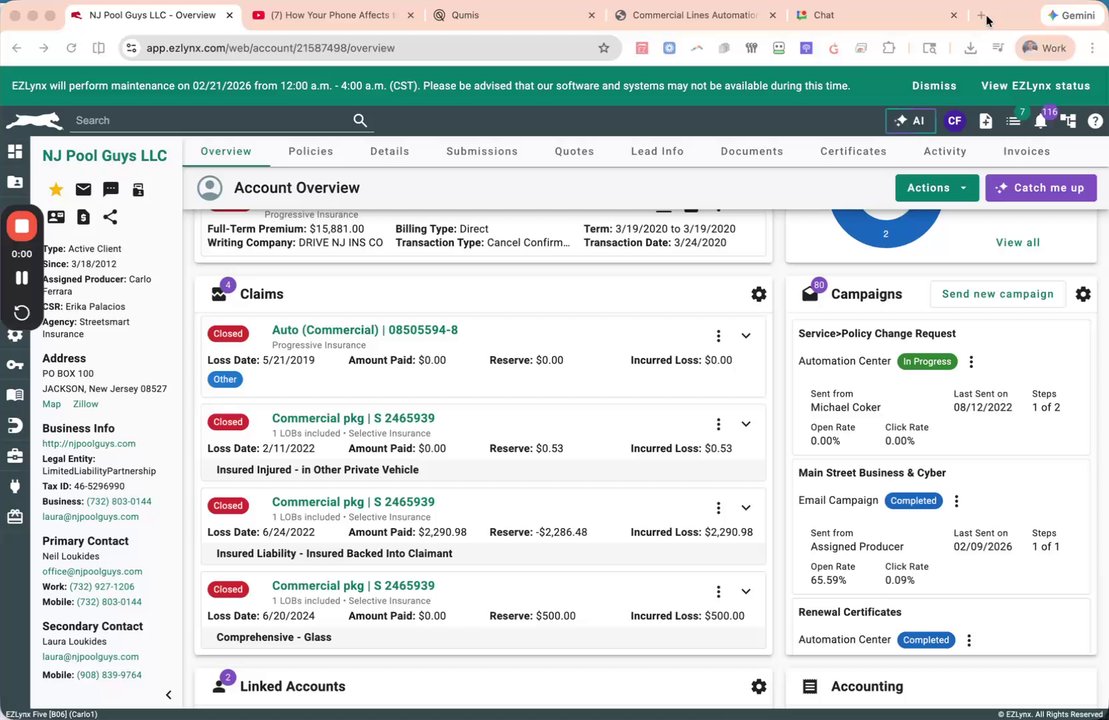The image size is (1109, 720).
Task: Open options for Main Street Business campaign
Action: [956, 501]
